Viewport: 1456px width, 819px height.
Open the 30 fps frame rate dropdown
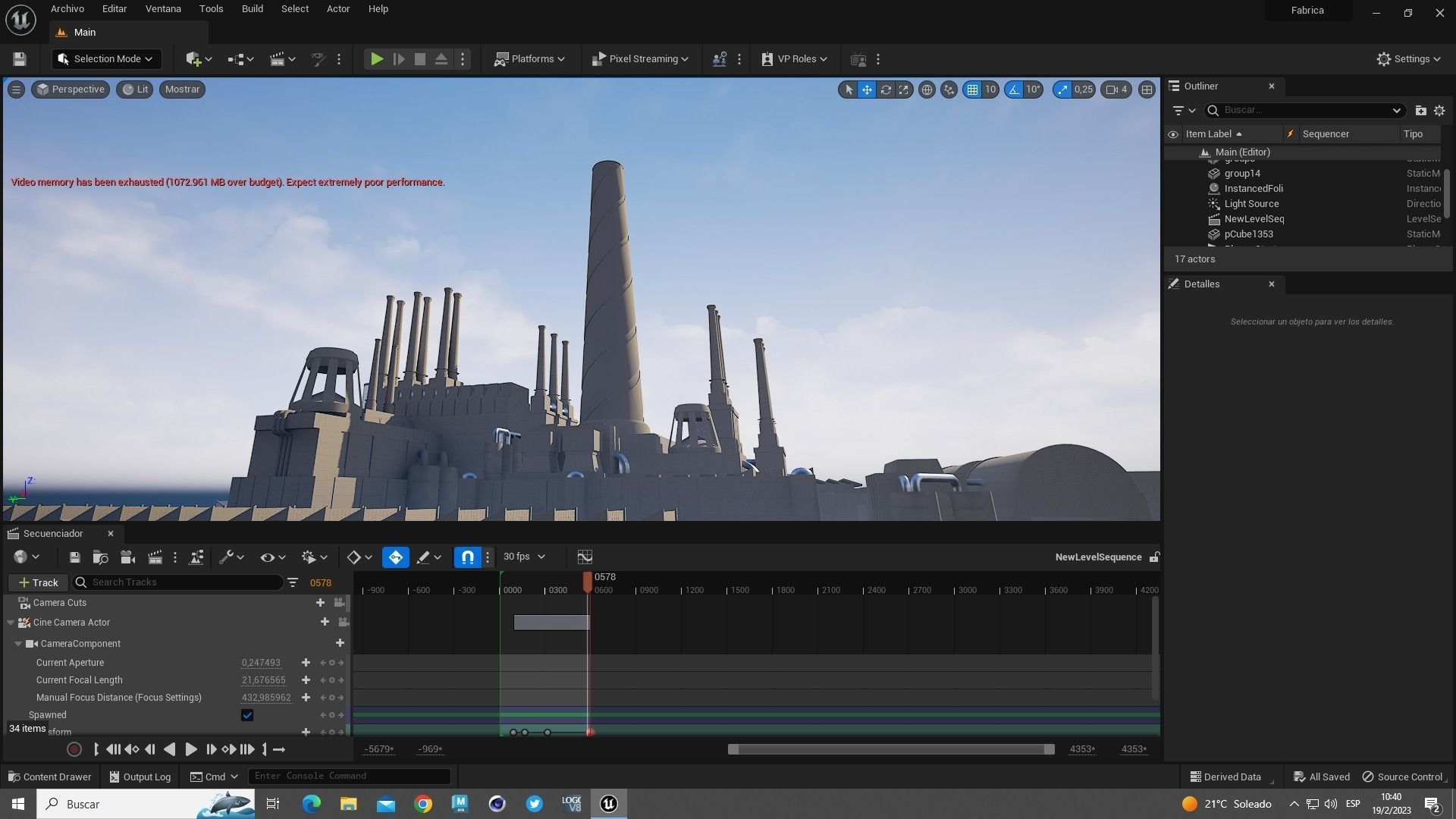pyautogui.click(x=524, y=557)
